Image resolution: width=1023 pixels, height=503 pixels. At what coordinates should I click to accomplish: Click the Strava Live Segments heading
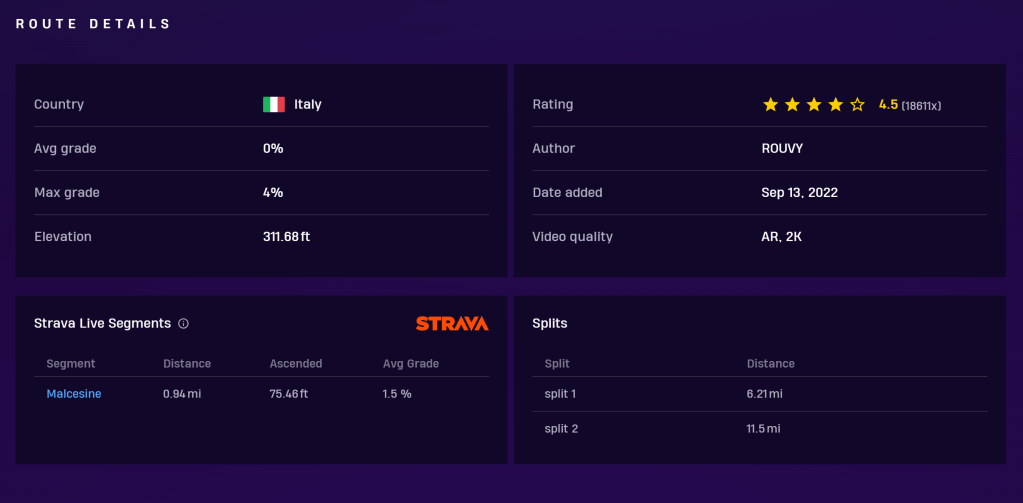pyautogui.click(x=102, y=324)
